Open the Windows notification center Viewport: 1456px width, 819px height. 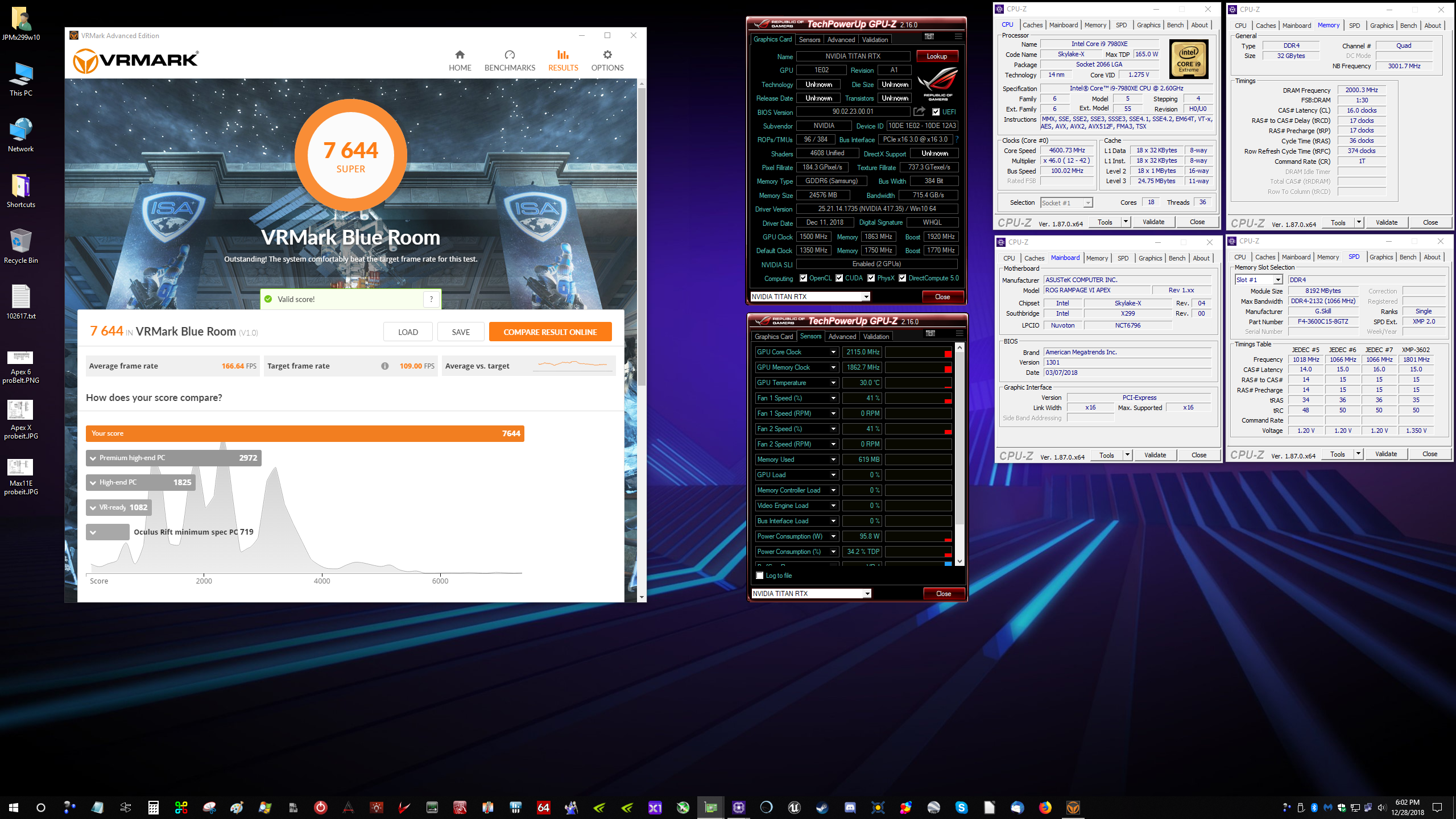click(1438, 808)
